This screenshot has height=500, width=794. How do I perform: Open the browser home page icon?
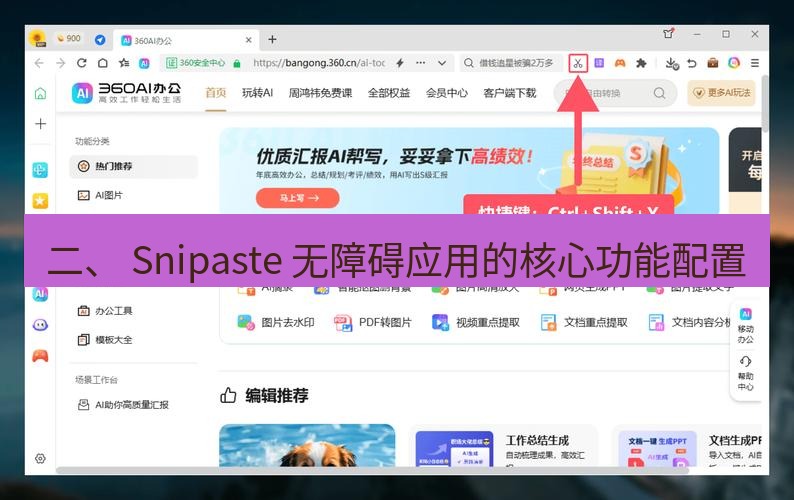103,63
